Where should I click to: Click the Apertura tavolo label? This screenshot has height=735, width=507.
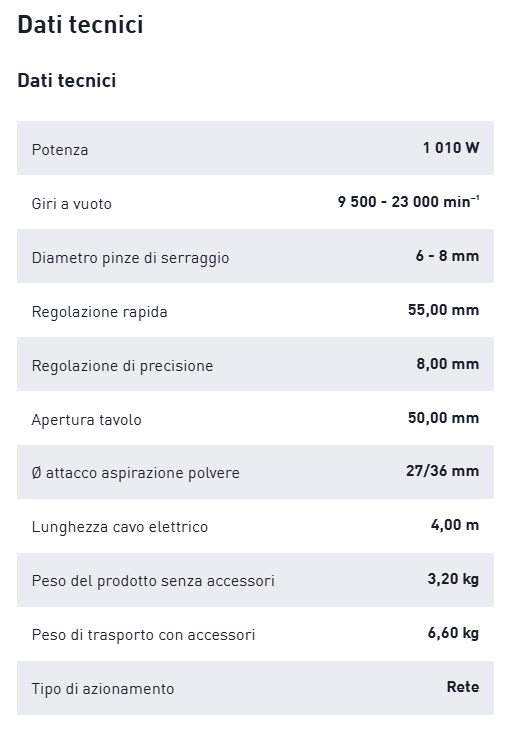[86, 420]
